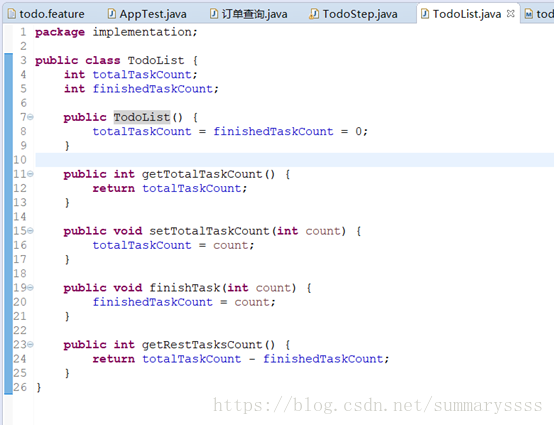Click the '0' literal on line 8

(359, 131)
